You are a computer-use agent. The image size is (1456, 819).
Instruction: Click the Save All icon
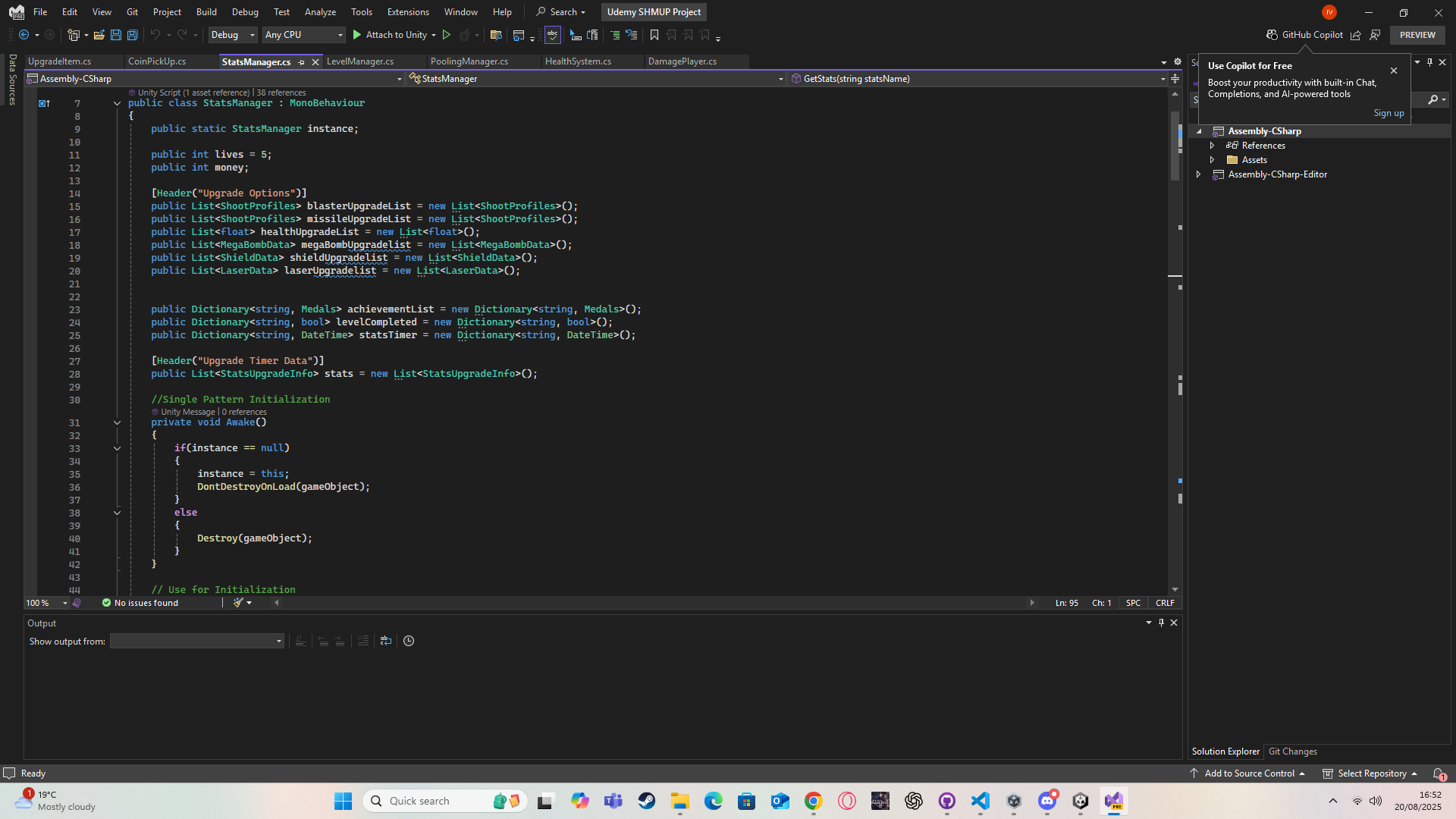(x=132, y=35)
